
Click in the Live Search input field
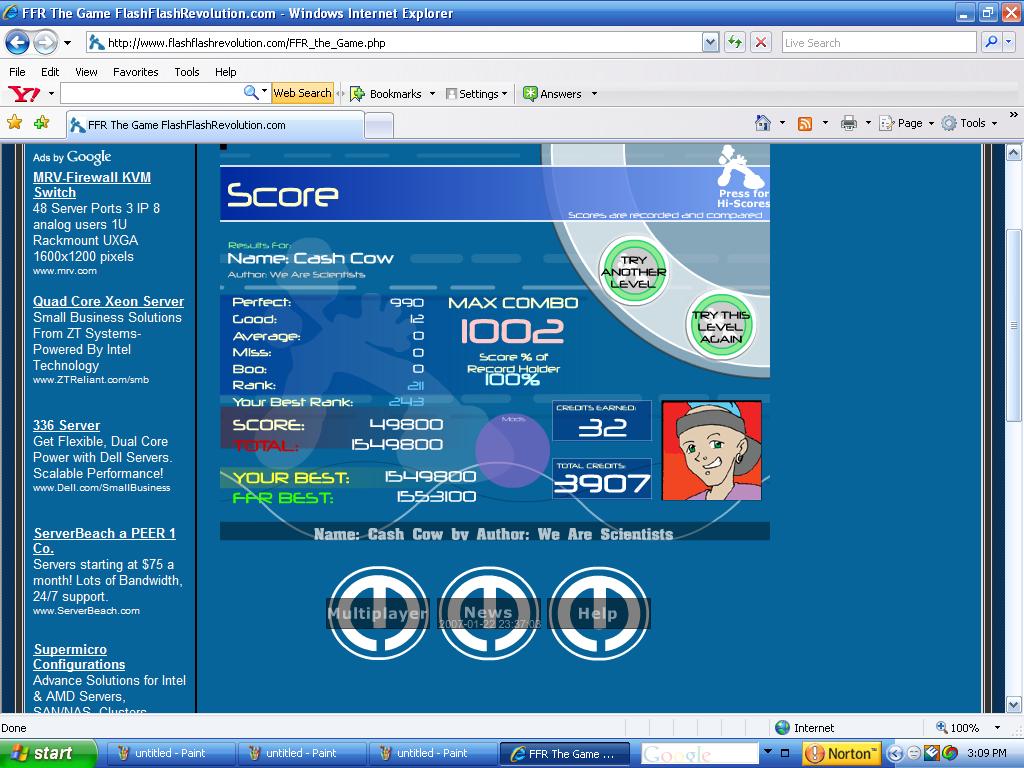point(878,43)
